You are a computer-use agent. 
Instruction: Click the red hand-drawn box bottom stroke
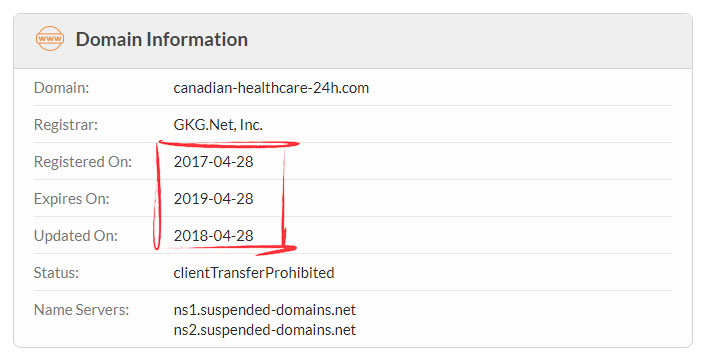(229, 249)
